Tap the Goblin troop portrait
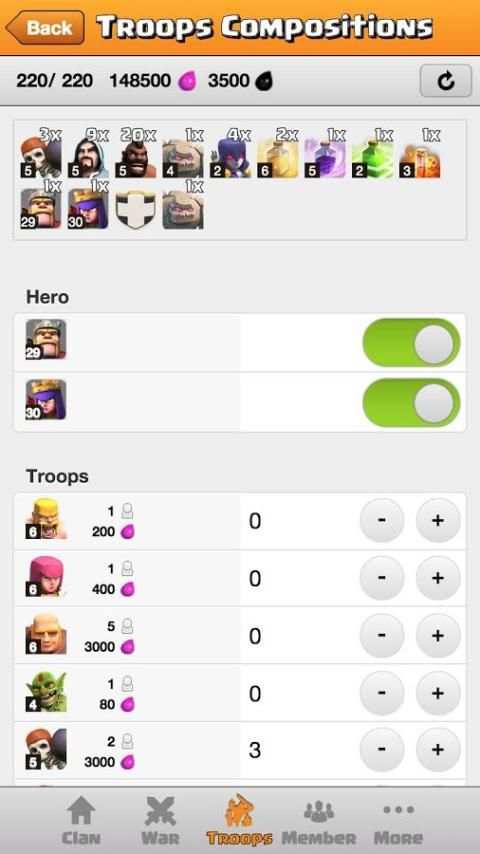The height and width of the screenshot is (854, 480). [x=46, y=692]
